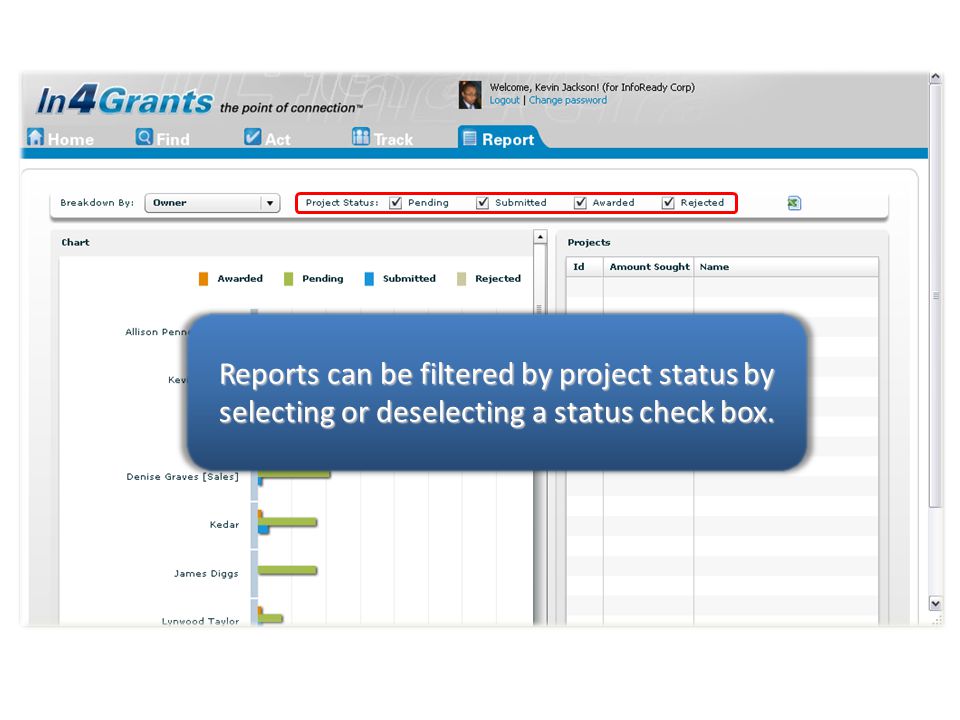The image size is (960, 720).
Task: Click the Awarded legend label text
Action: pyautogui.click(x=240, y=279)
